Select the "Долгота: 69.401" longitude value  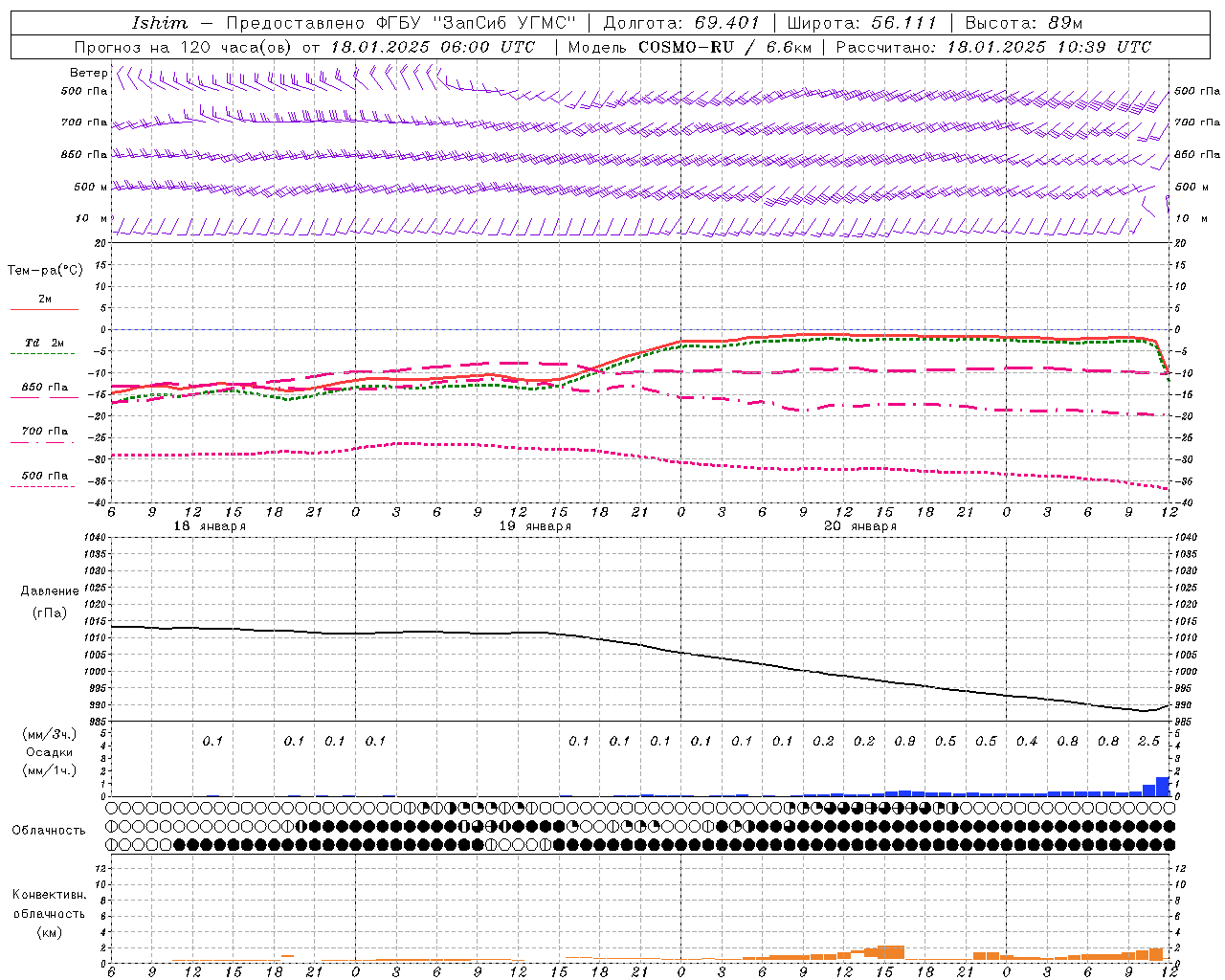680,23
